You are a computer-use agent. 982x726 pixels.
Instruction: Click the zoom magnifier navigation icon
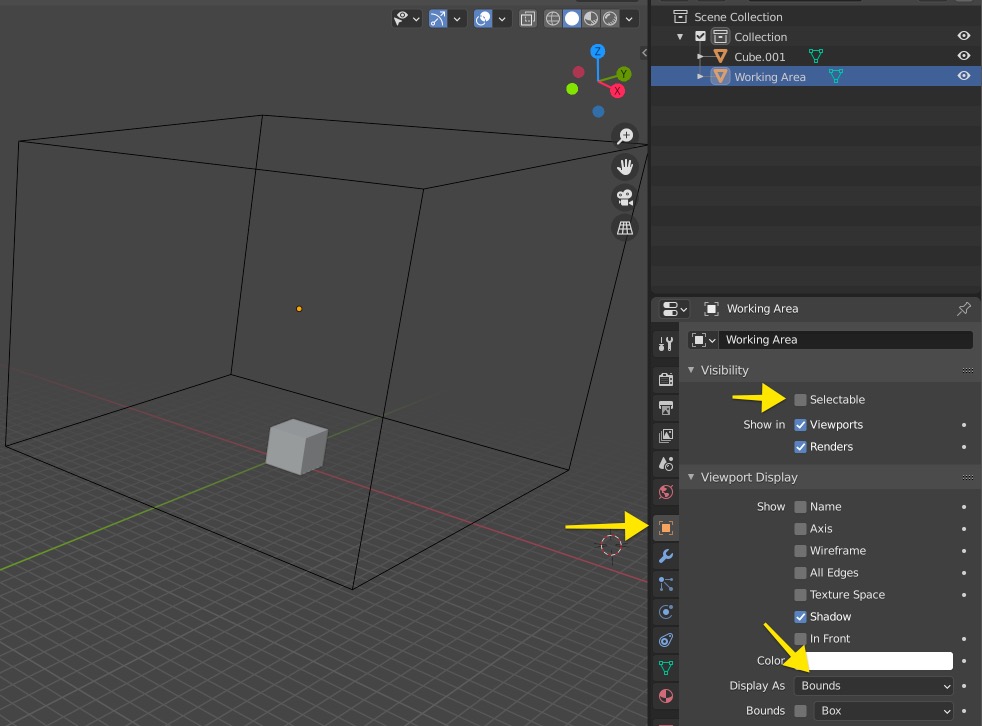tap(625, 136)
